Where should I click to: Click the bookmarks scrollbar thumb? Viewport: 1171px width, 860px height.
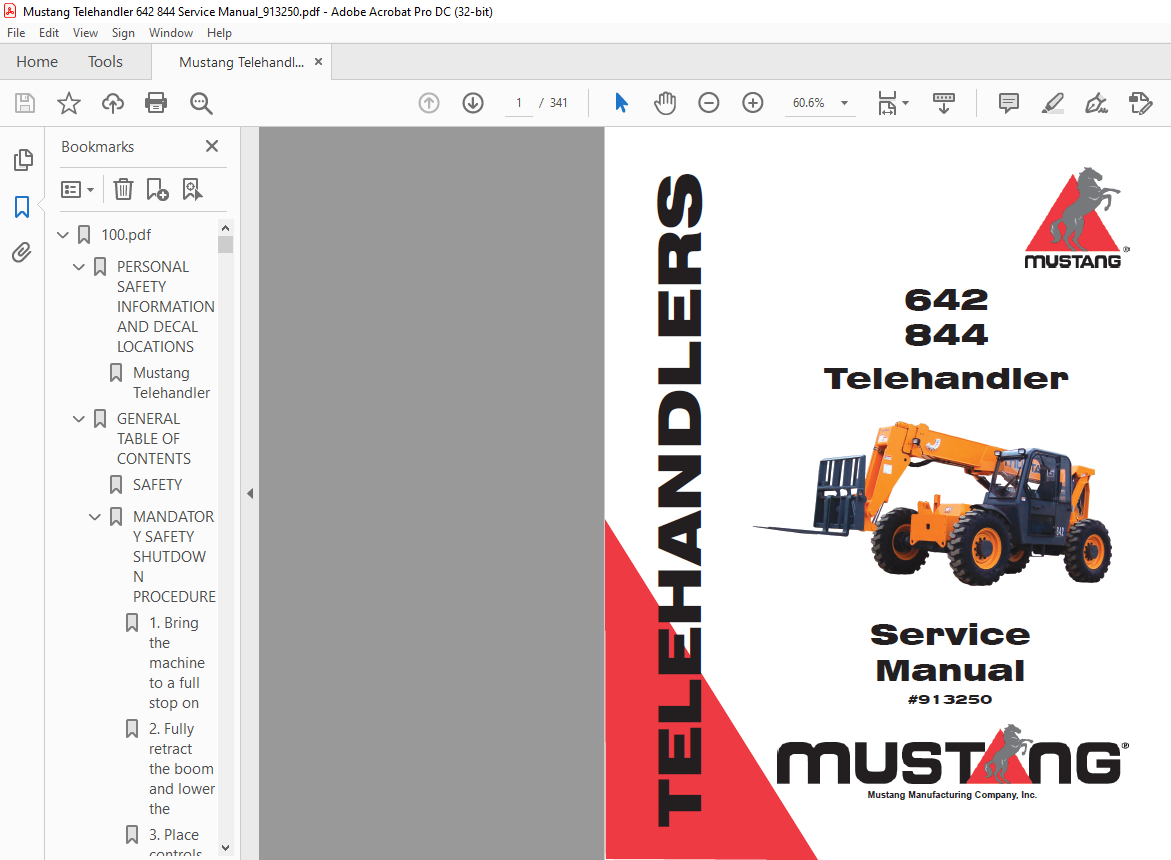pos(226,245)
